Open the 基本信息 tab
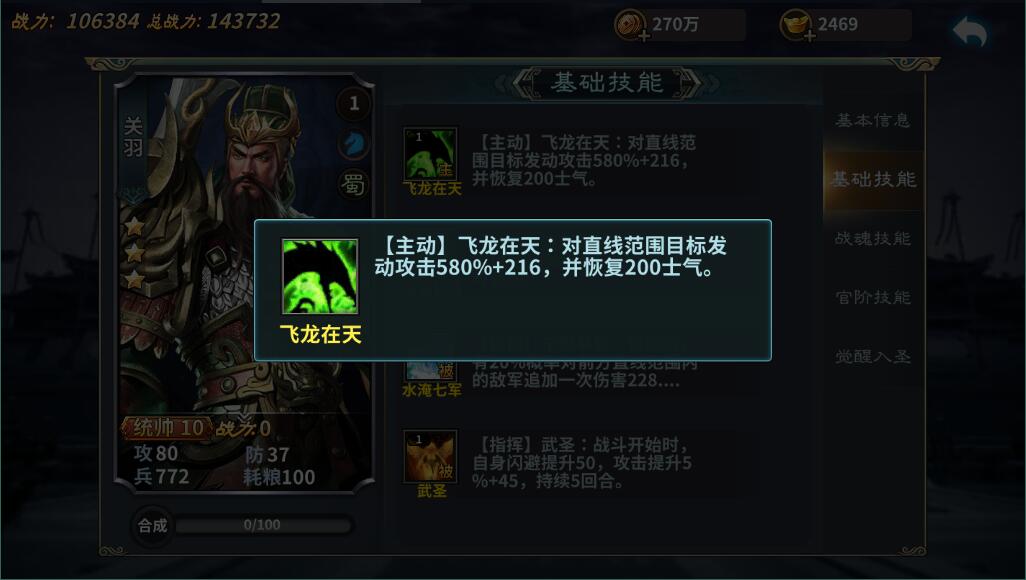The width and height of the screenshot is (1026, 580). click(x=873, y=120)
